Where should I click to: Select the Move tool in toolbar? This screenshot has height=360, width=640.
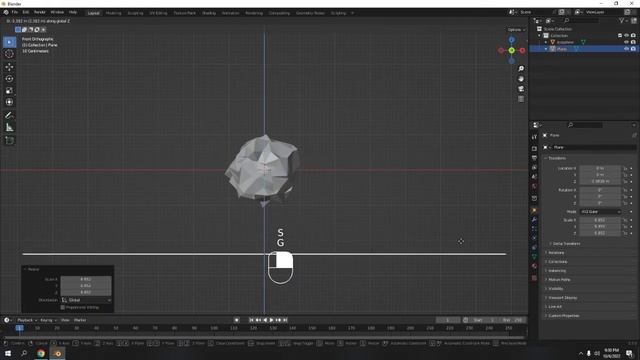[9, 67]
